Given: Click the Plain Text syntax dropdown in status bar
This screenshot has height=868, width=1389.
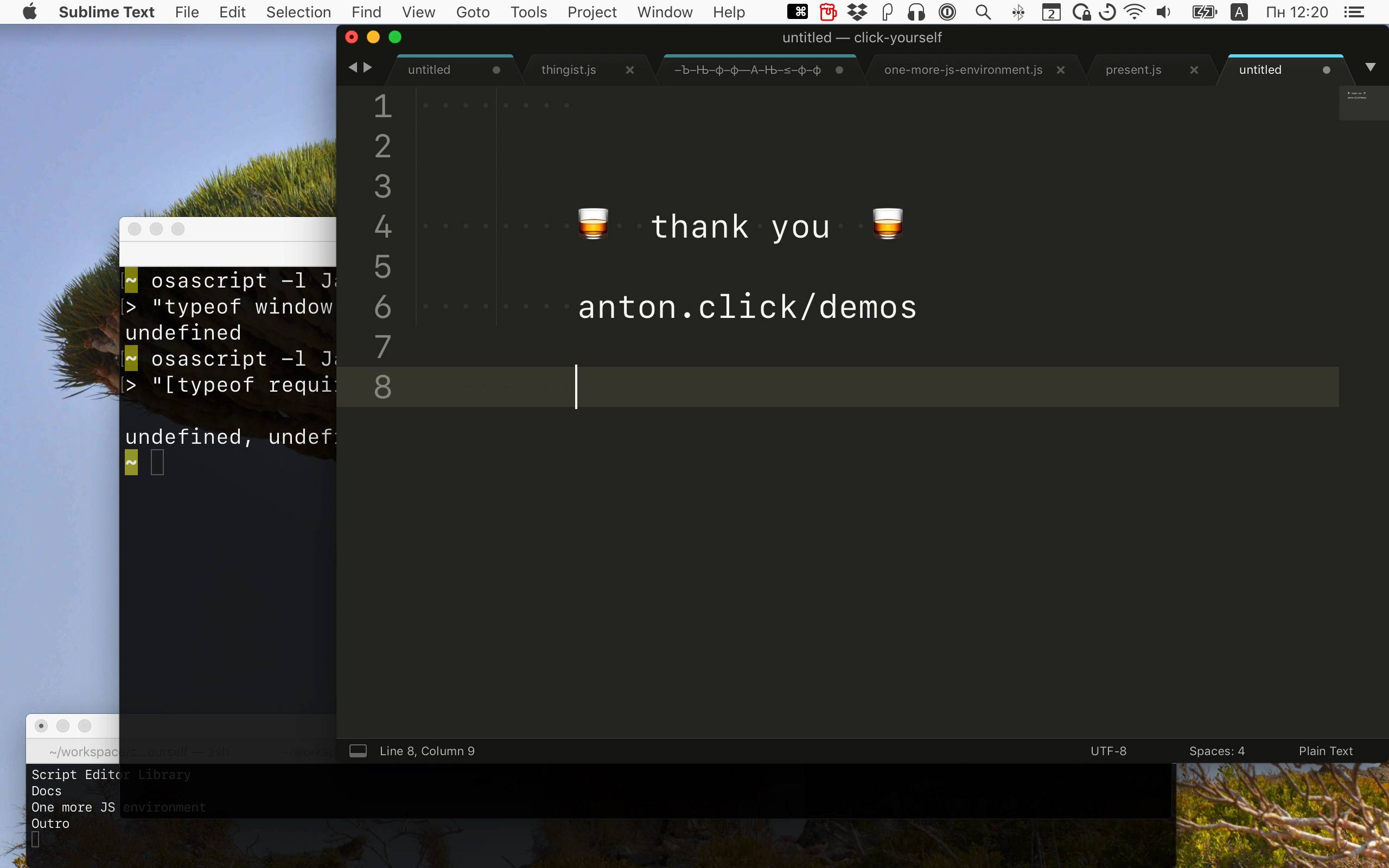Looking at the screenshot, I should click(x=1325, y=751).
